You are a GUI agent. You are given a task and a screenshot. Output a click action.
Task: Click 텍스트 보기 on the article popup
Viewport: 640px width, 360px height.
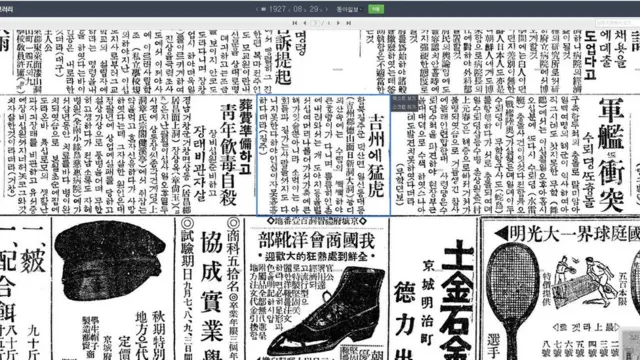click(404, 99)
